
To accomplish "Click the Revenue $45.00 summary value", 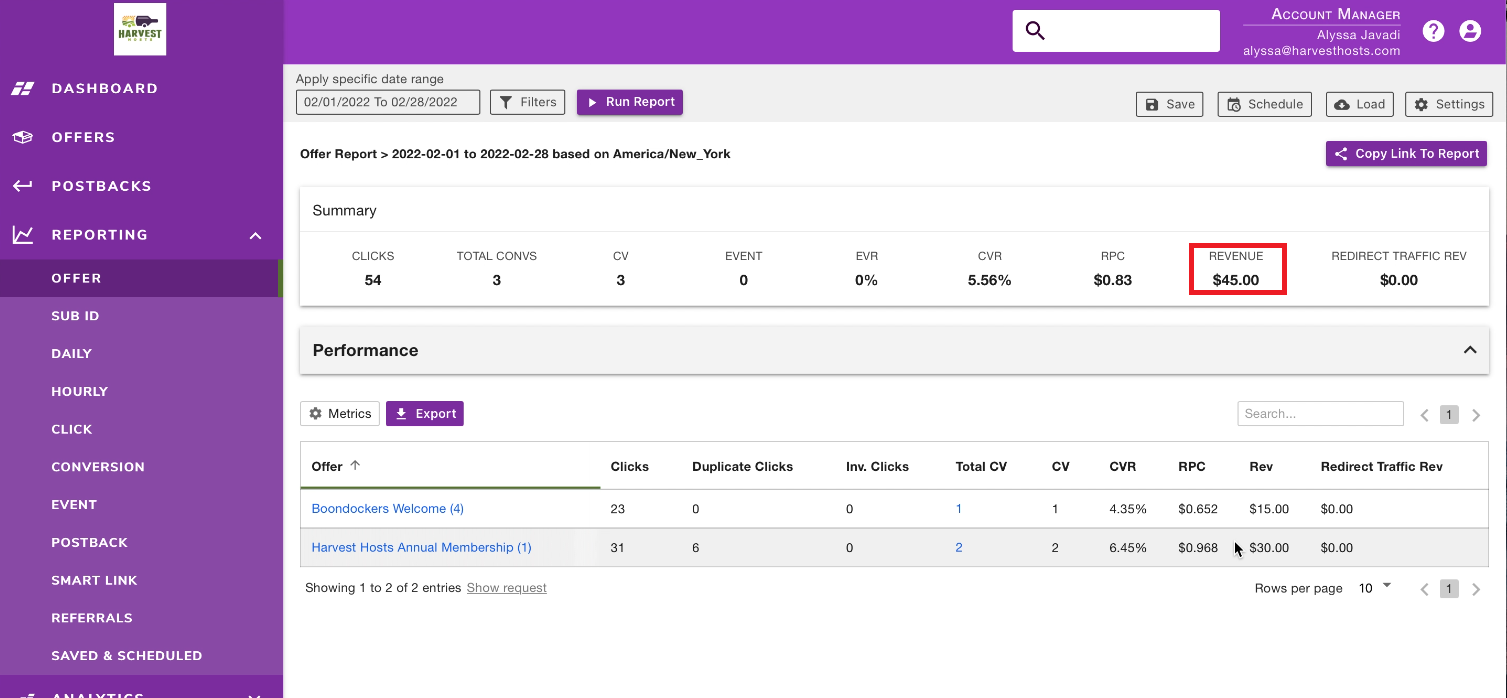I will click(x=1236, y=280).
